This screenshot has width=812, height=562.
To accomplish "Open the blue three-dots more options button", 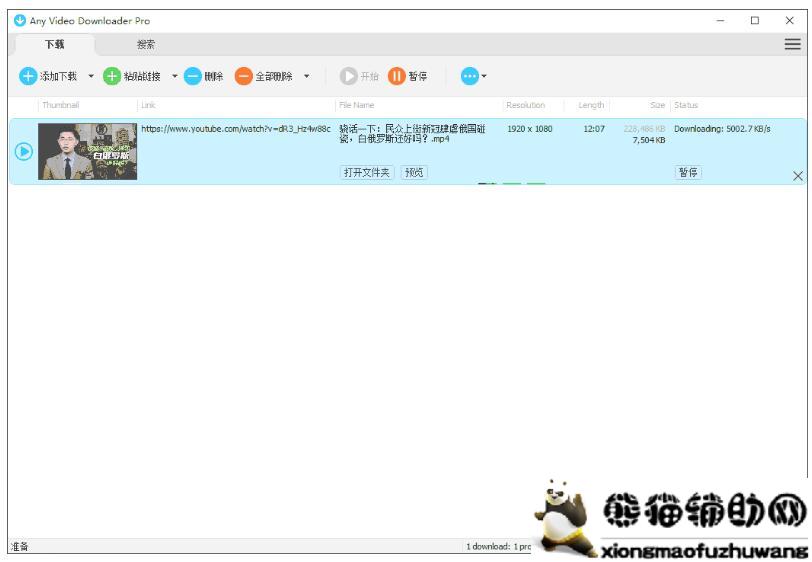I will pos(469,76).
